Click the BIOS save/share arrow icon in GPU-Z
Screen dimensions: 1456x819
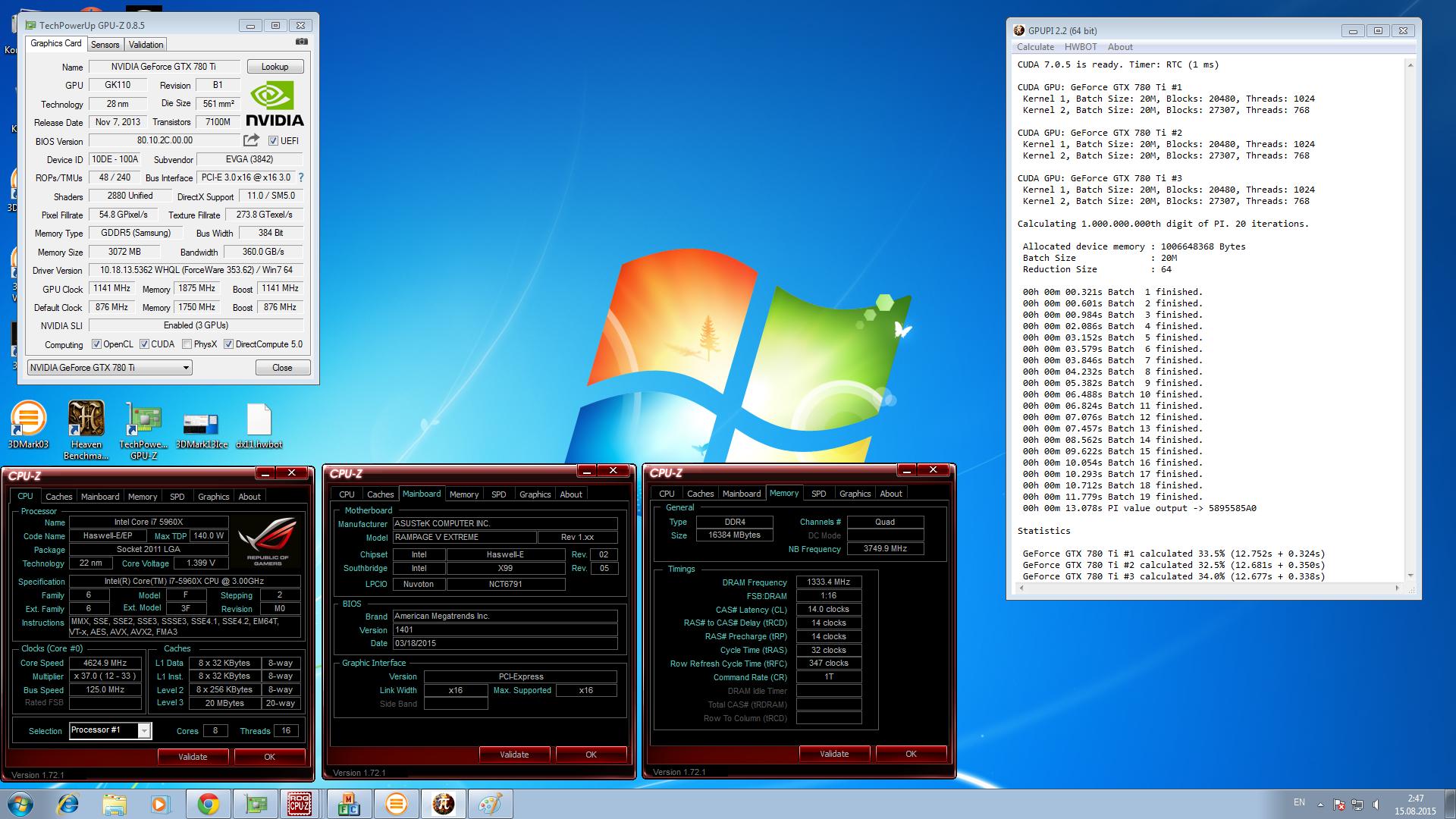pos(251,140)
